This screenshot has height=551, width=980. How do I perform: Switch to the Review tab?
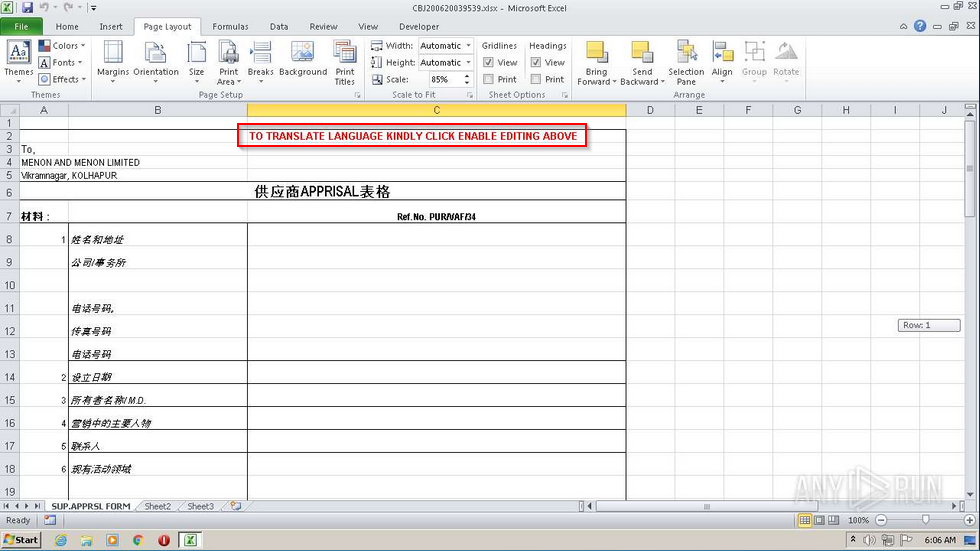323,27
